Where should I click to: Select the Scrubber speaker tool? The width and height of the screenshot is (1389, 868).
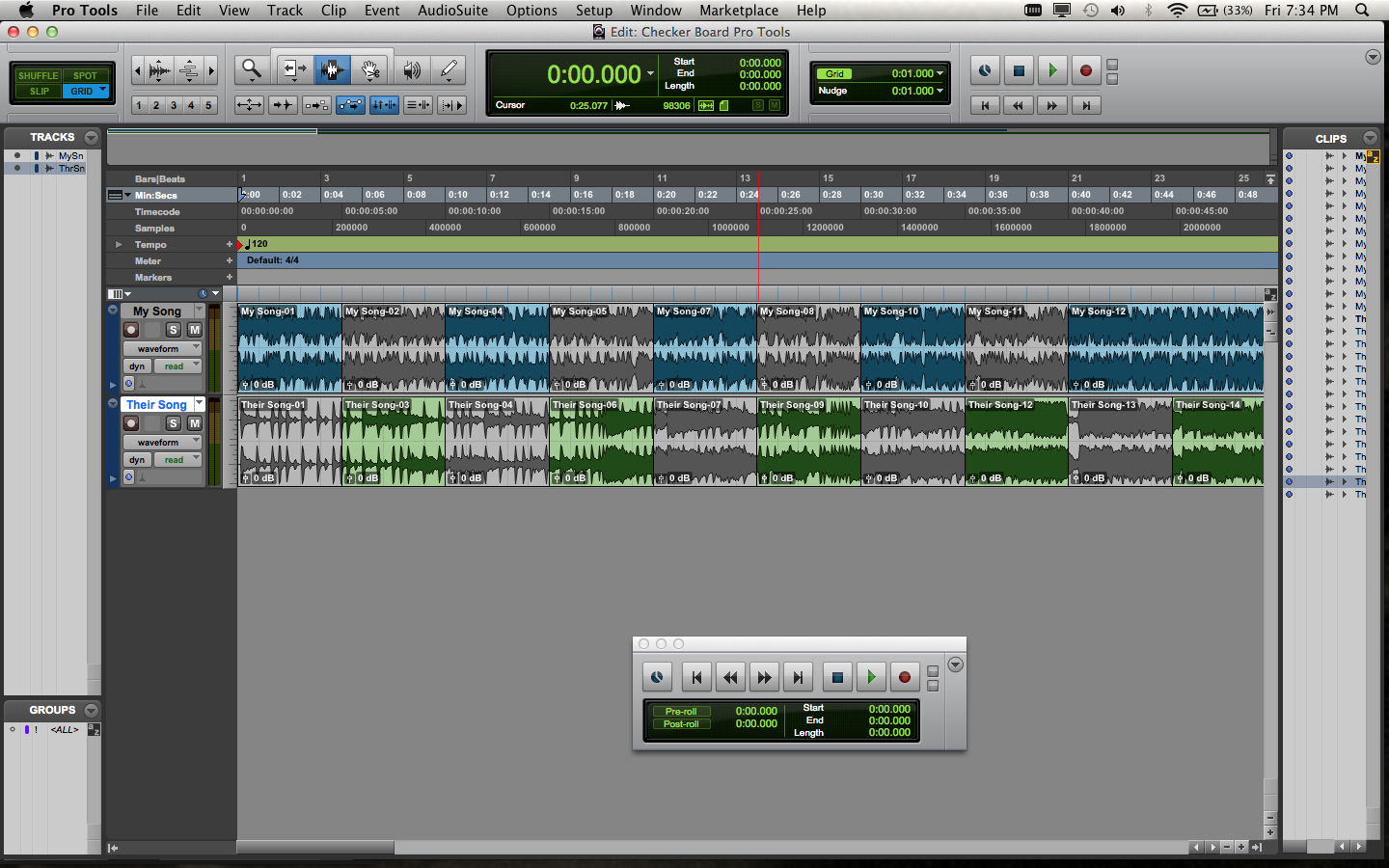412,69
